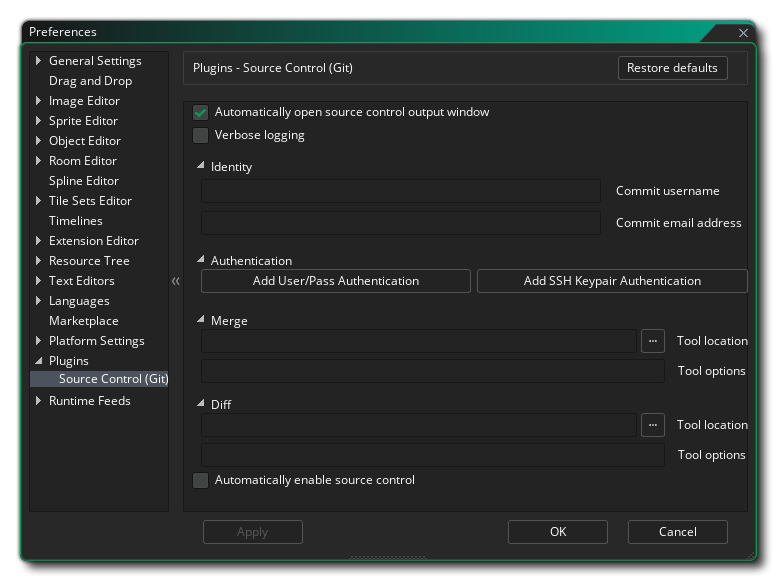Expand the Runtime Feeds arrow

point(39,401)
